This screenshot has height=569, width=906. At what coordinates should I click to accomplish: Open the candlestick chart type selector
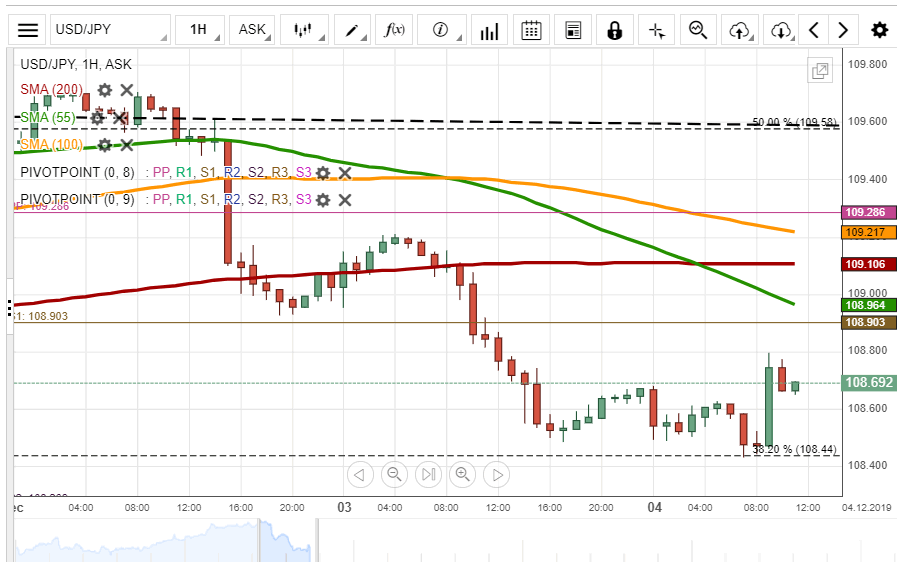(304, 30)
